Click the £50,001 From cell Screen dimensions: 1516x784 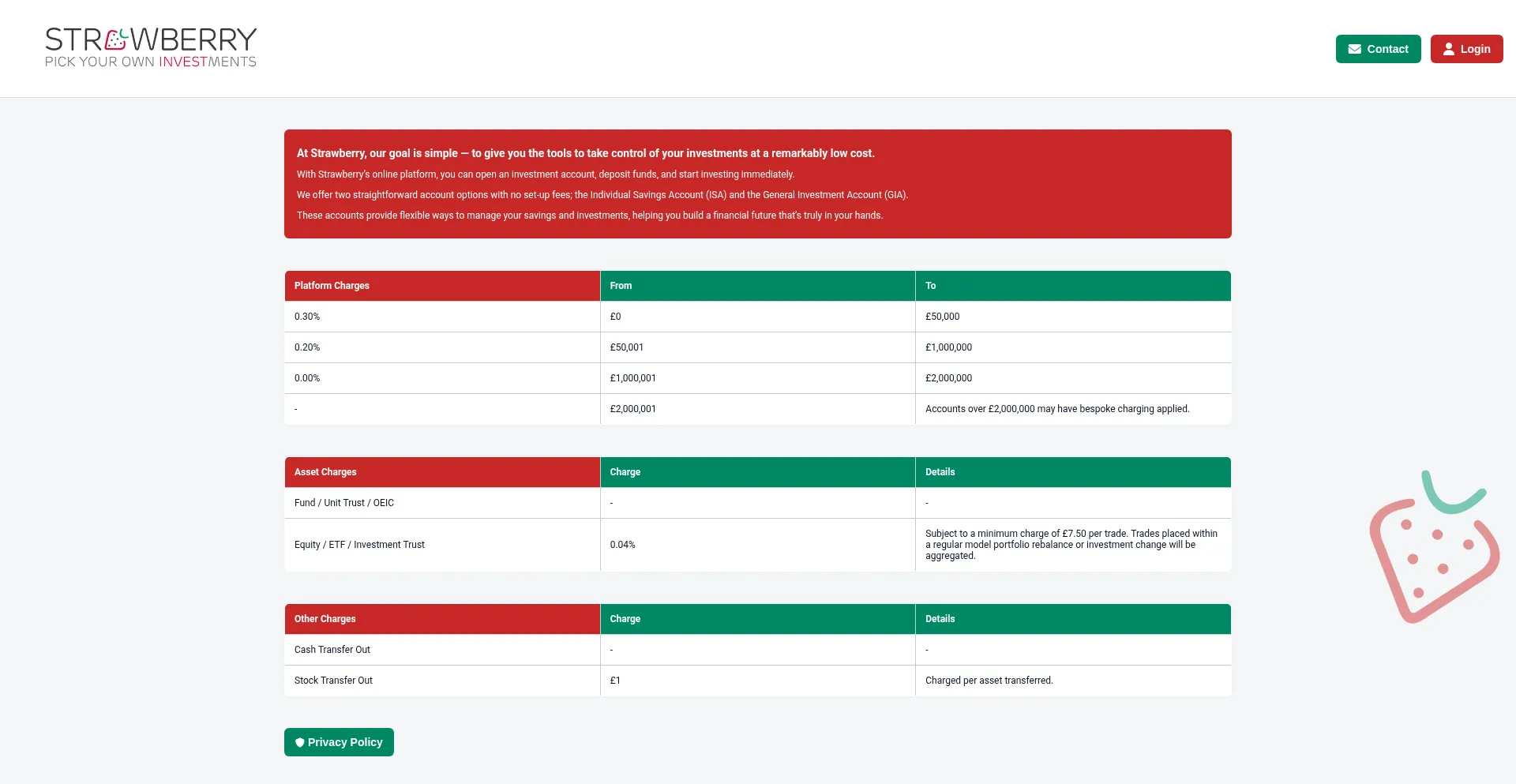click(758, 347)
